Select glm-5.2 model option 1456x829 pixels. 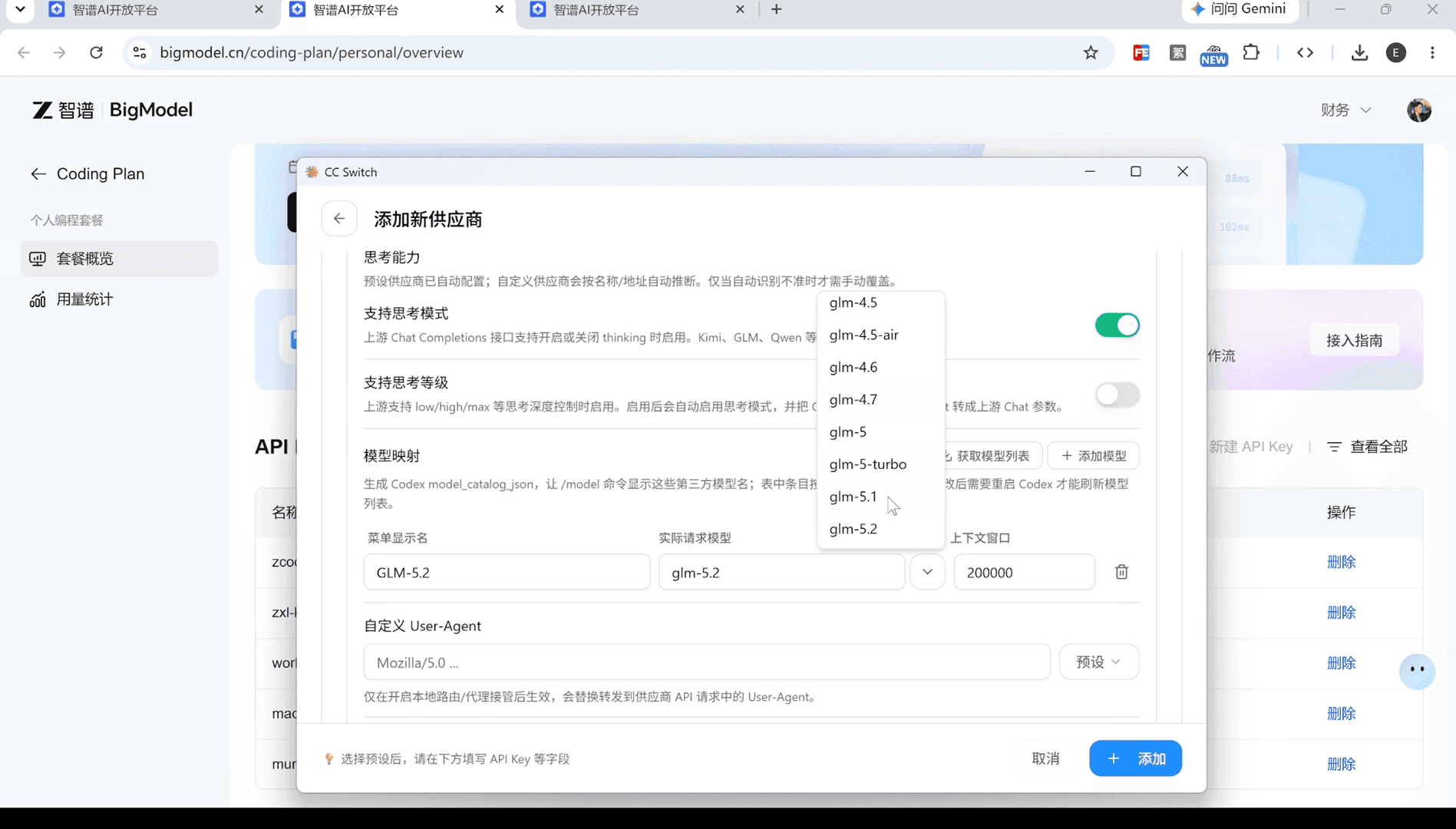[880, 529]
